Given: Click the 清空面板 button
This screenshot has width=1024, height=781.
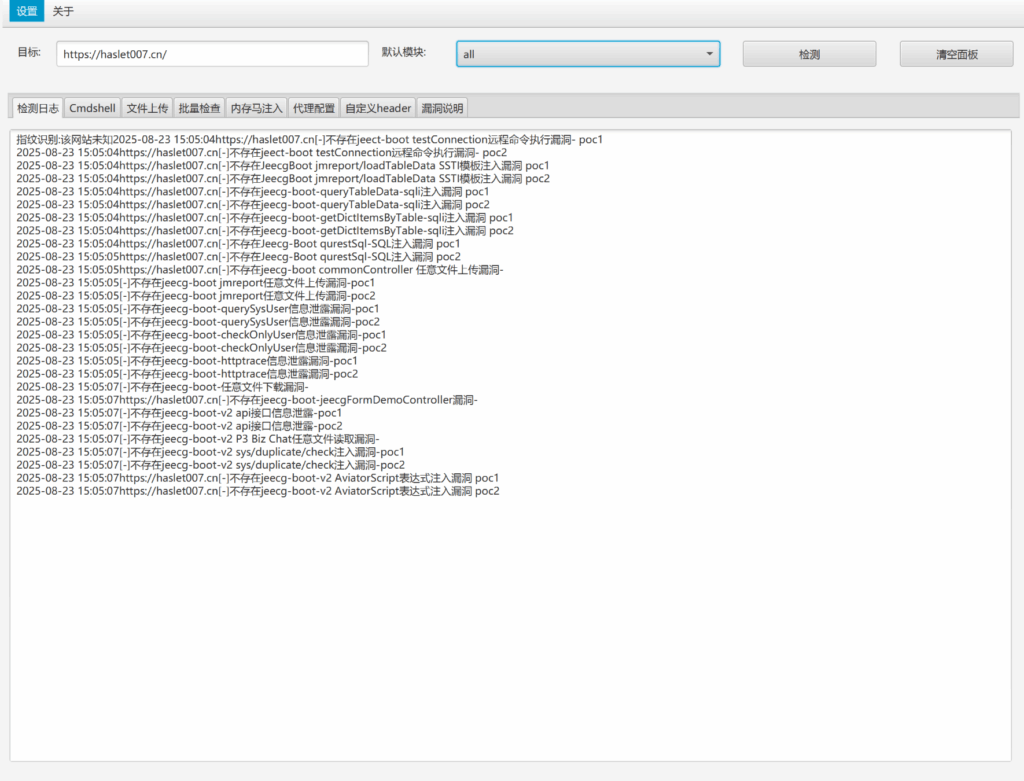Looking at the screenshot, I should coord(956,54).
